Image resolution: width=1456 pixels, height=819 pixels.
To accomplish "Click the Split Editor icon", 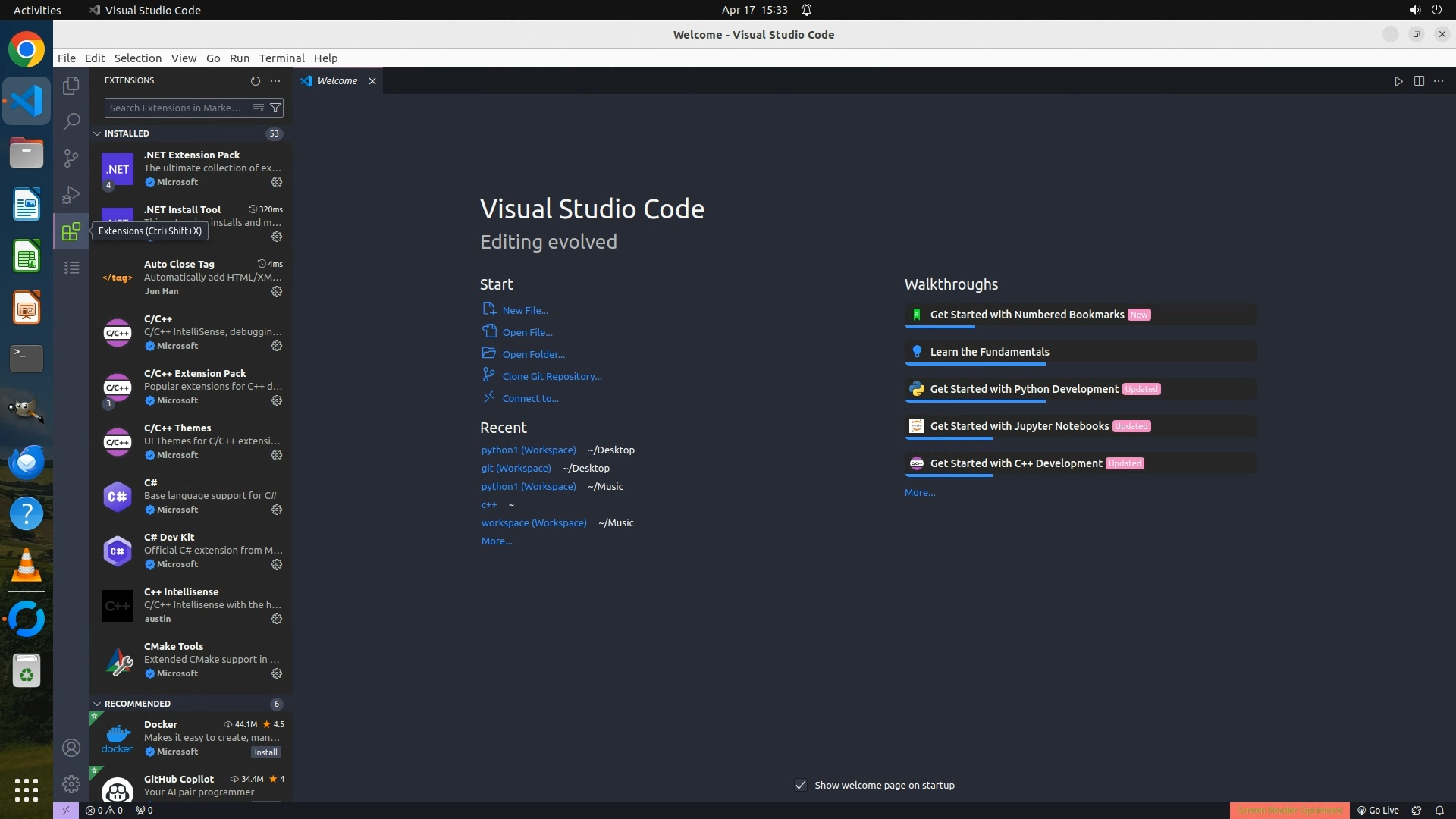I will point(1419,81).
